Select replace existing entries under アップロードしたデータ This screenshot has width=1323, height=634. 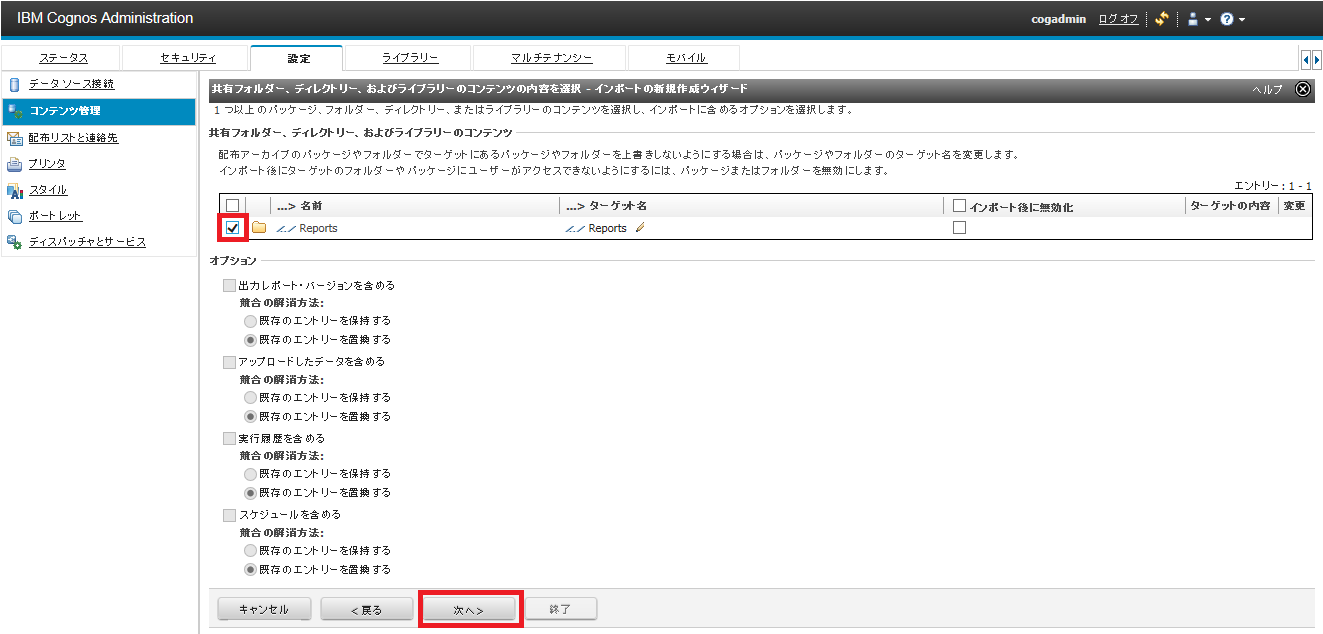(251, 416)
